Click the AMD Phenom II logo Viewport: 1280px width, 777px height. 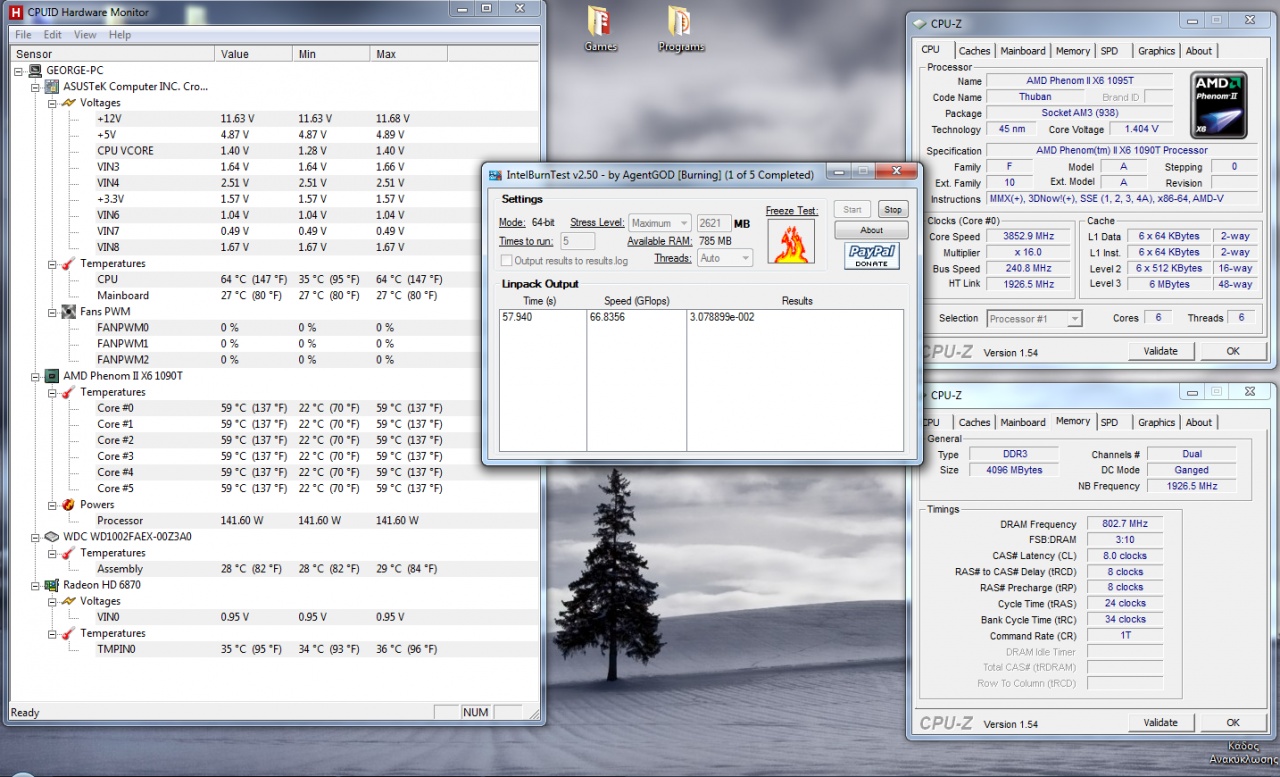1218,104
